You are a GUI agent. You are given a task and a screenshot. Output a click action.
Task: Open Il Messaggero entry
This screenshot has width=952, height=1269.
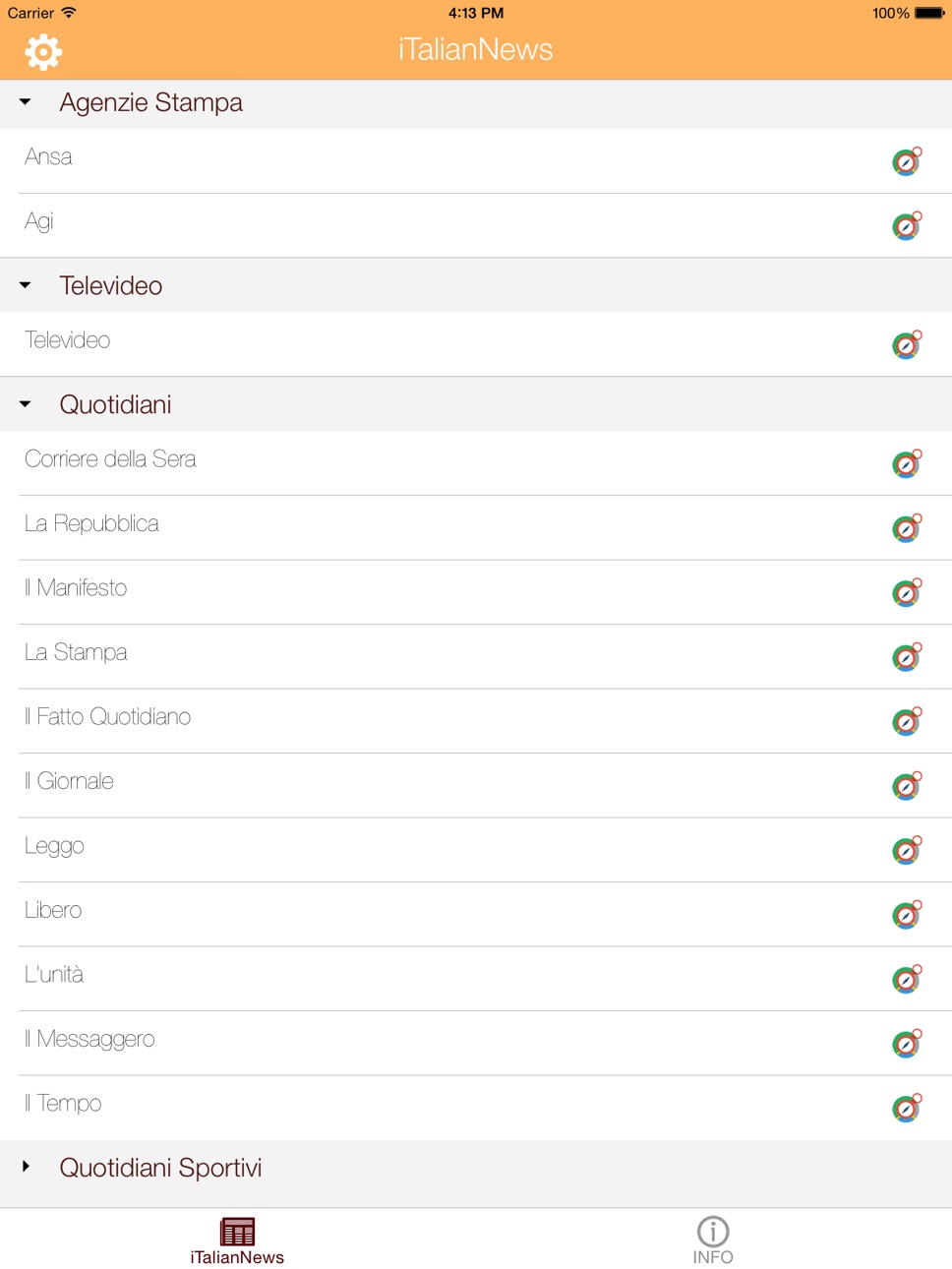pos(476,1043)
